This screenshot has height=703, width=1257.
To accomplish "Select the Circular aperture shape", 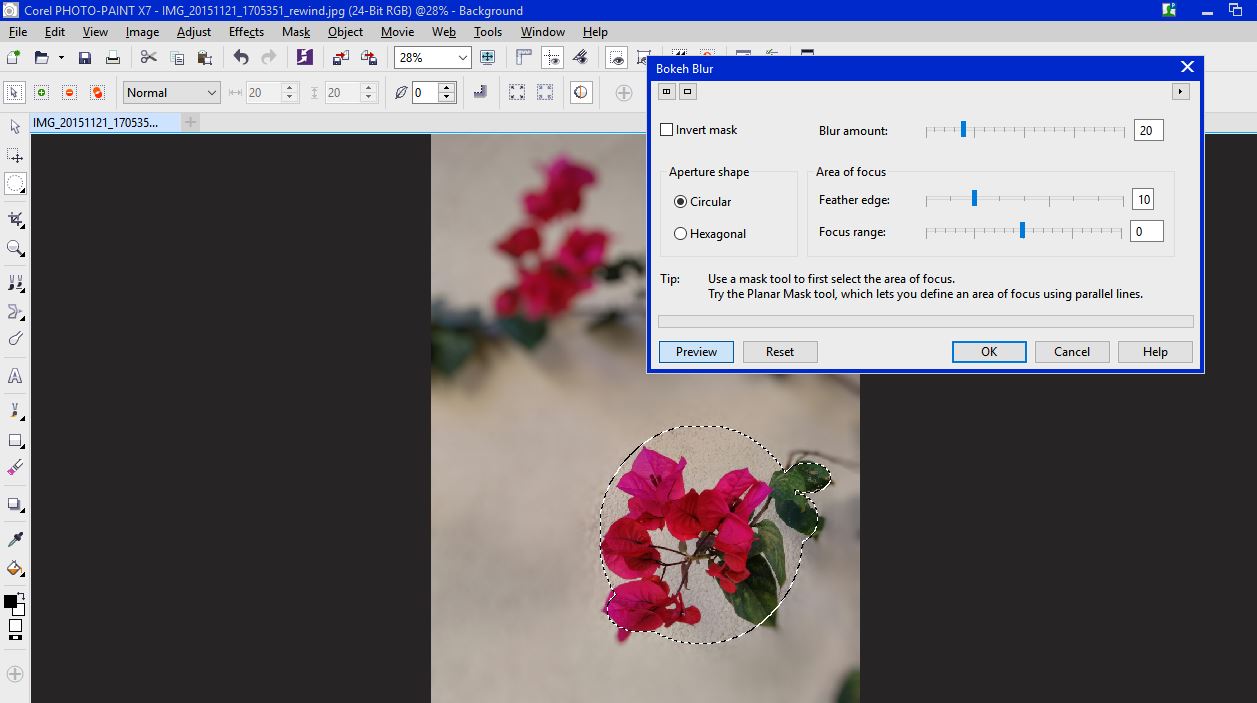I will 681,201.
